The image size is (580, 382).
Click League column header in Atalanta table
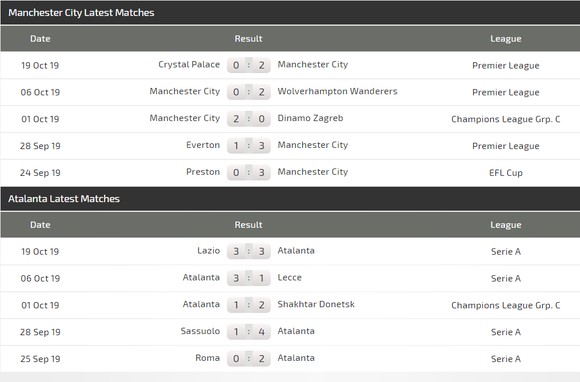point(506,225)
